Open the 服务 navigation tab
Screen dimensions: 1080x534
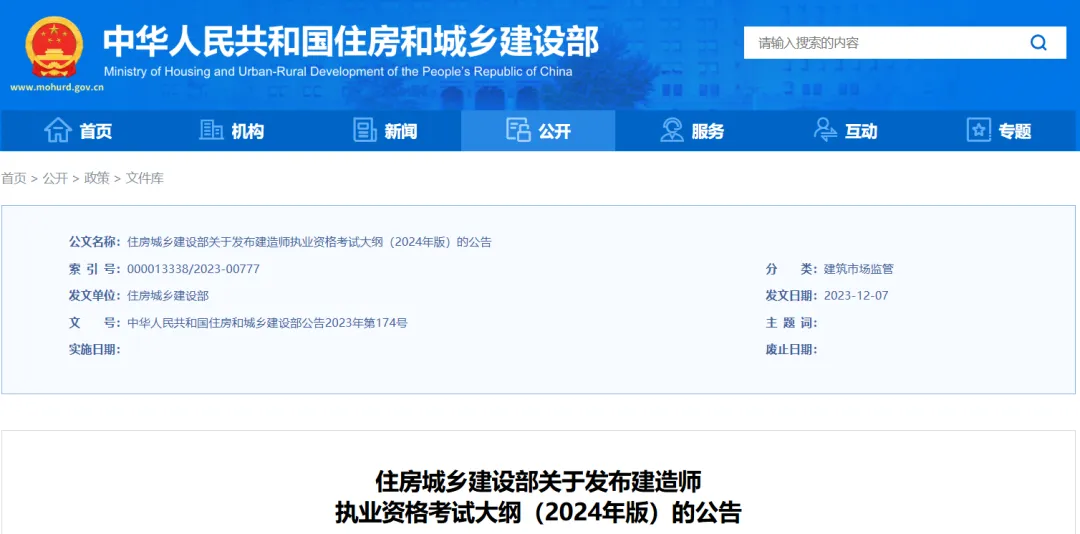click(692, 130)
